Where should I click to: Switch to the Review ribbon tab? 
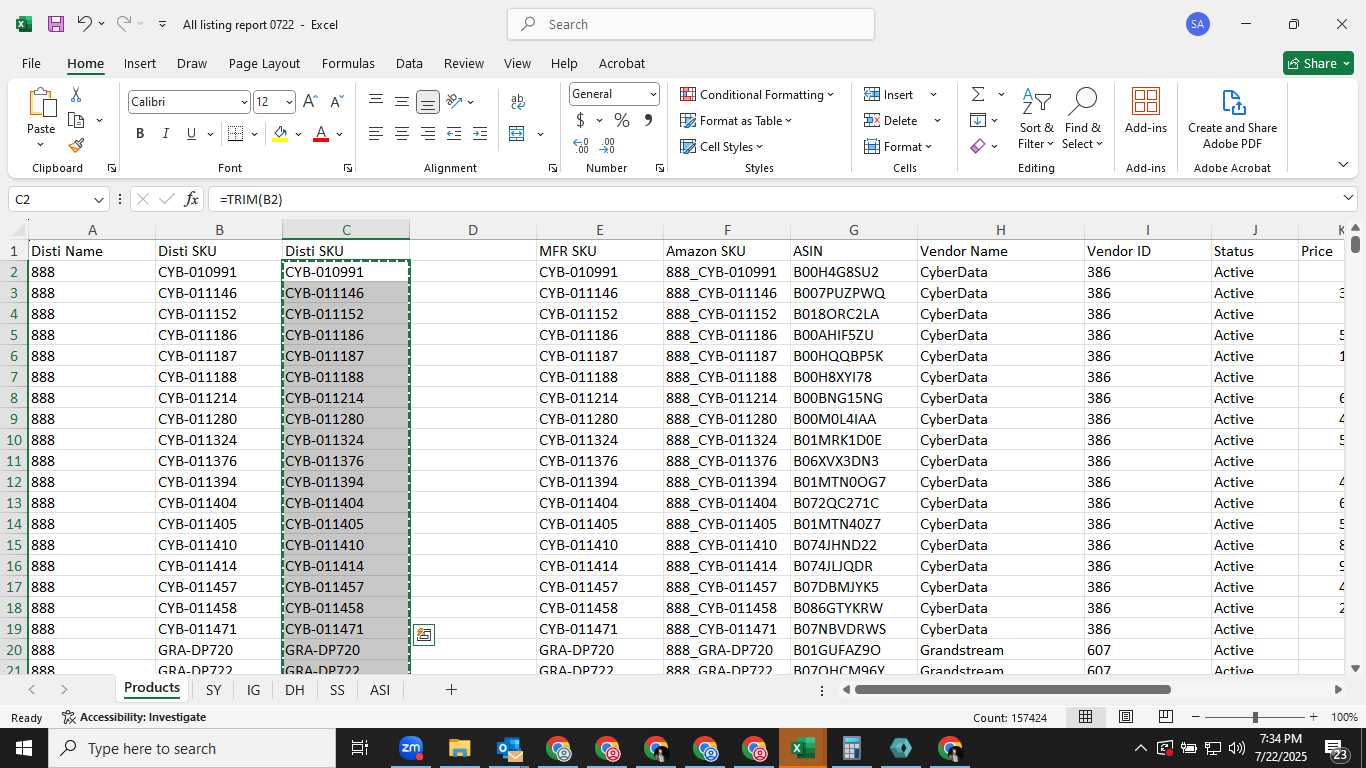pos(464,63)
